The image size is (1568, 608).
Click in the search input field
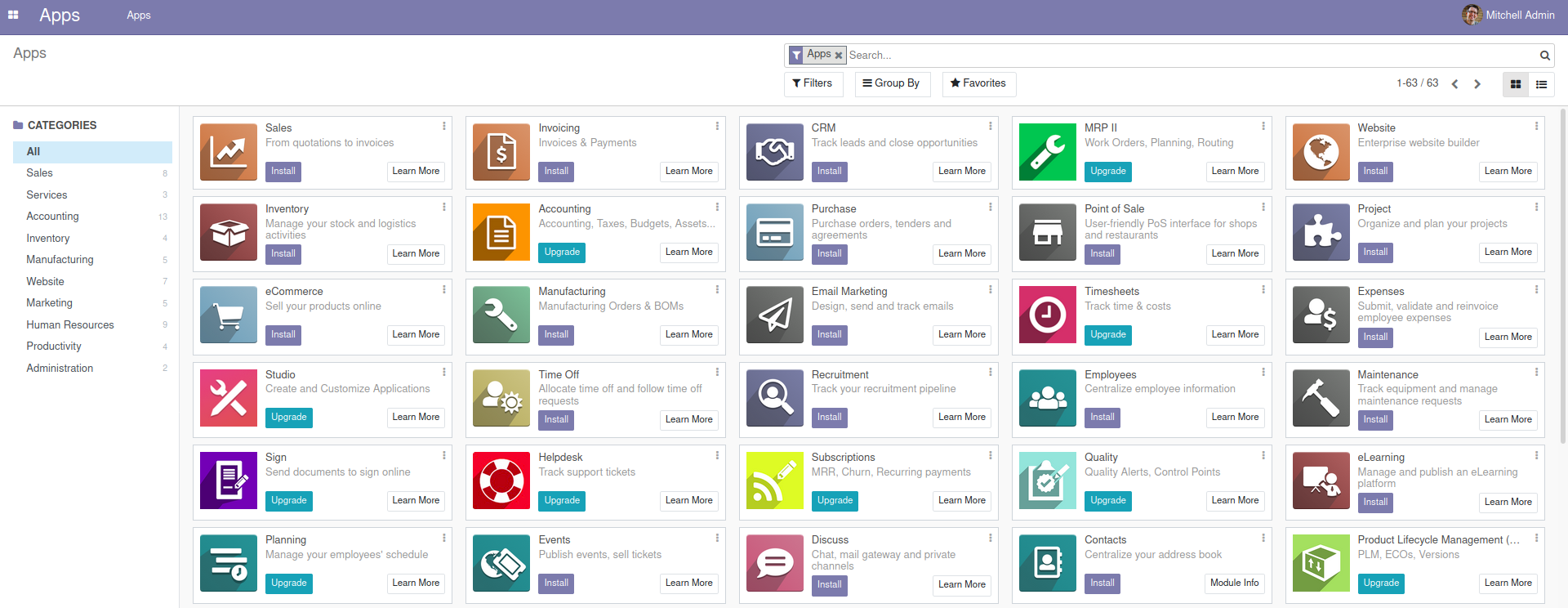[1184, 56]
